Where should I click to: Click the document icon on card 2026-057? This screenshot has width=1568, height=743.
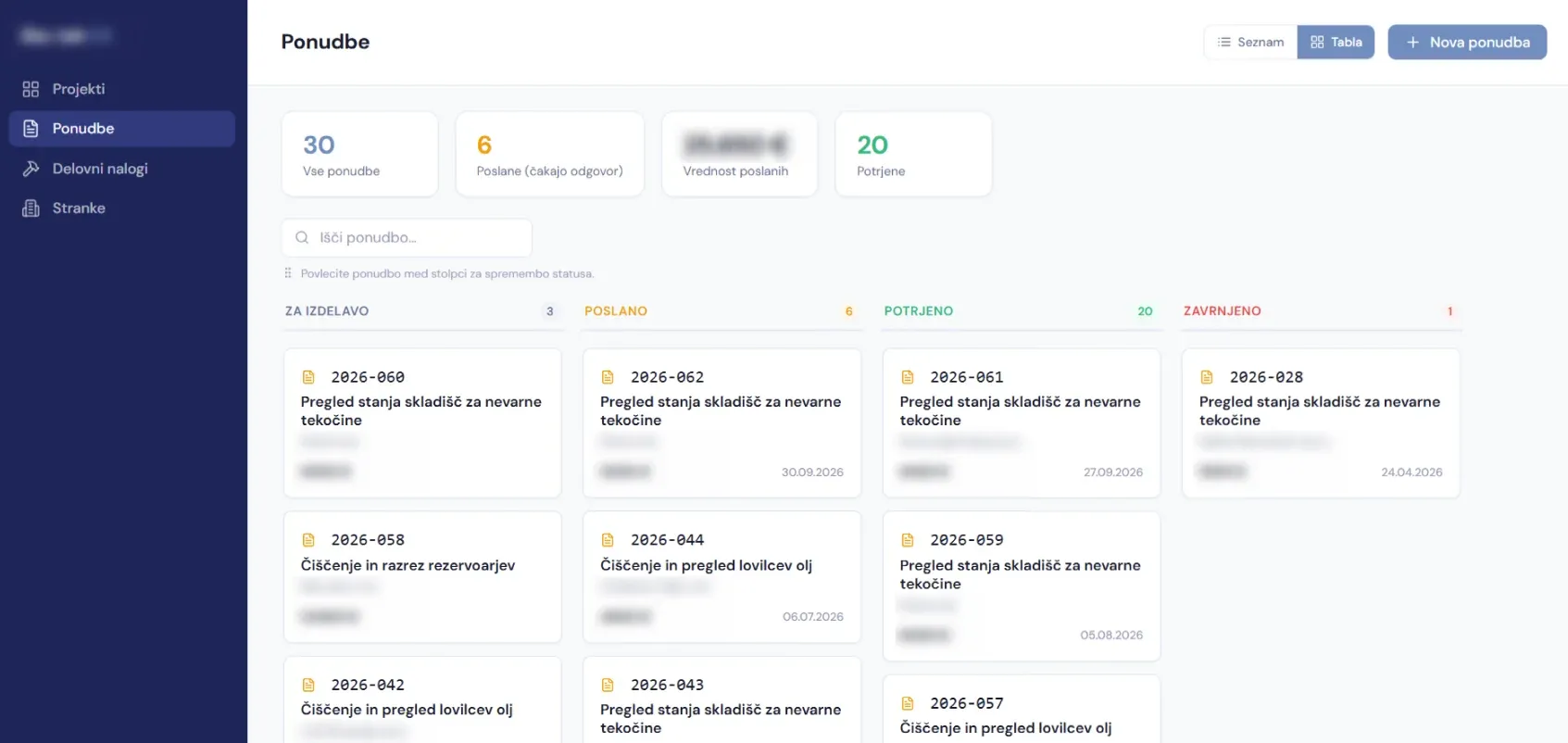908,704
